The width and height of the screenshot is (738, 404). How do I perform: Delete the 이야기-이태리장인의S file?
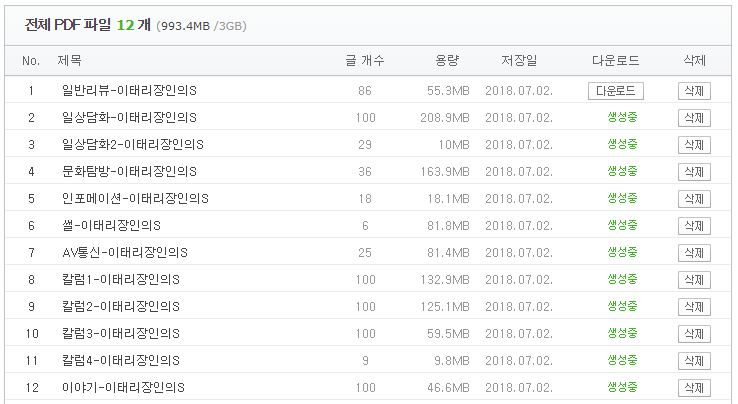point(694,388)
